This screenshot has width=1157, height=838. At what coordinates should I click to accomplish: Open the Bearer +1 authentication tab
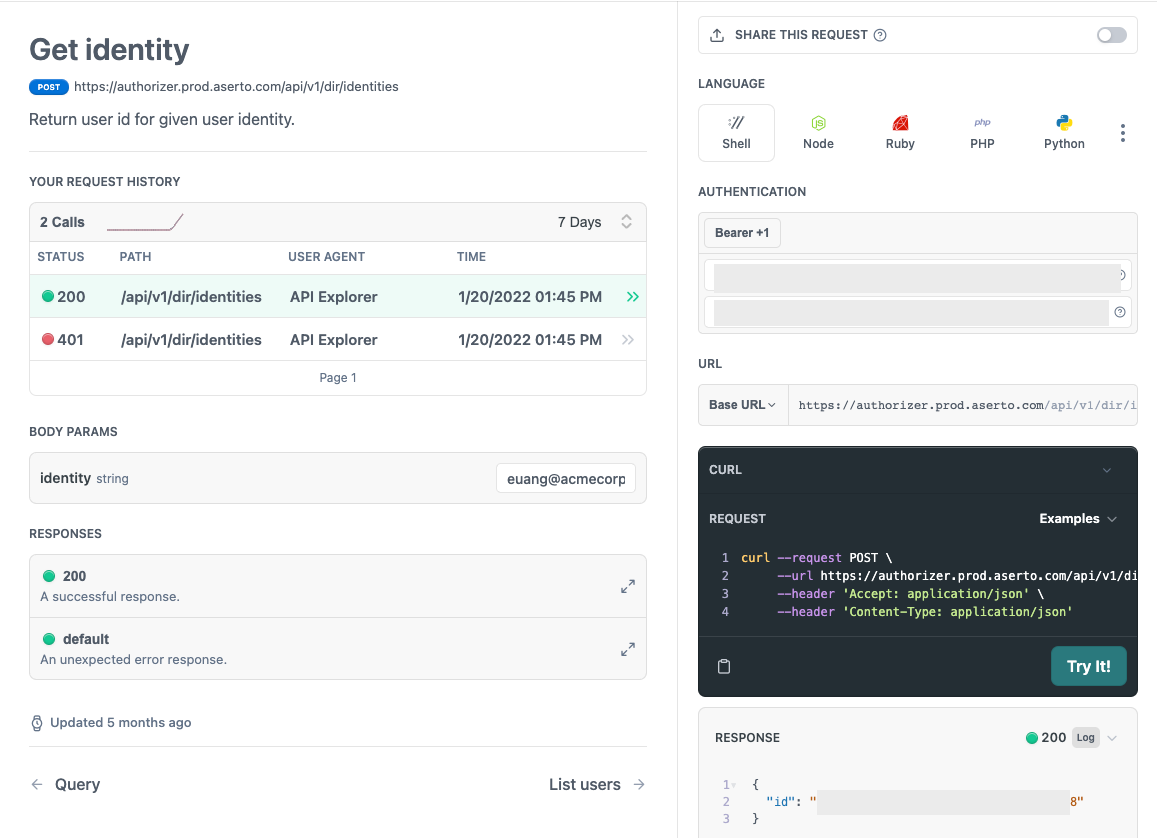[742, 232]
